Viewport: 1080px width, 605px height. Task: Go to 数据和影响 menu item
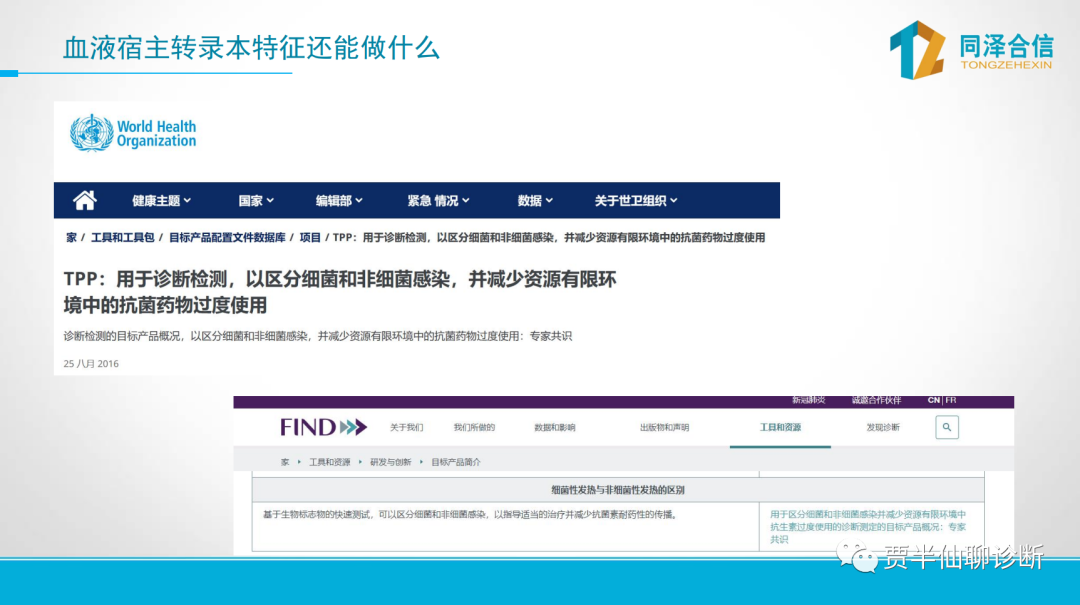click(x=555, y=427)
